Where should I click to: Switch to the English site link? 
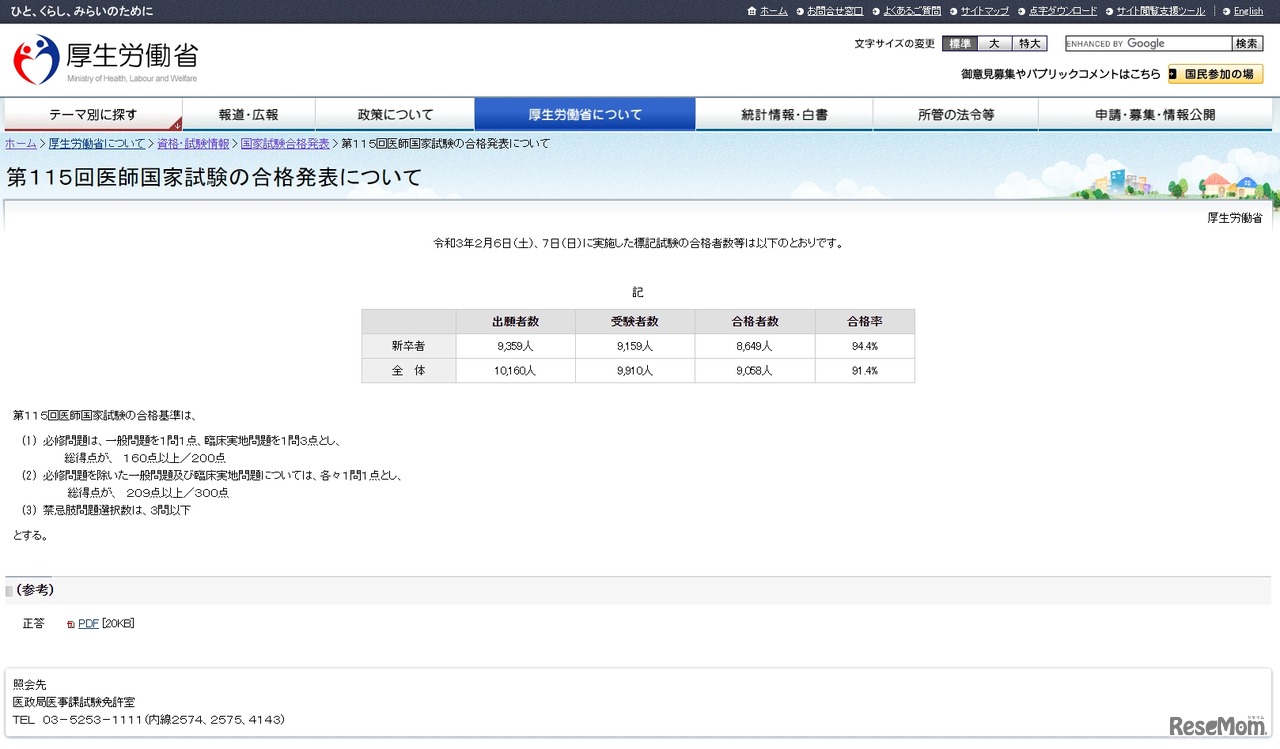[x=1248, y=11]
